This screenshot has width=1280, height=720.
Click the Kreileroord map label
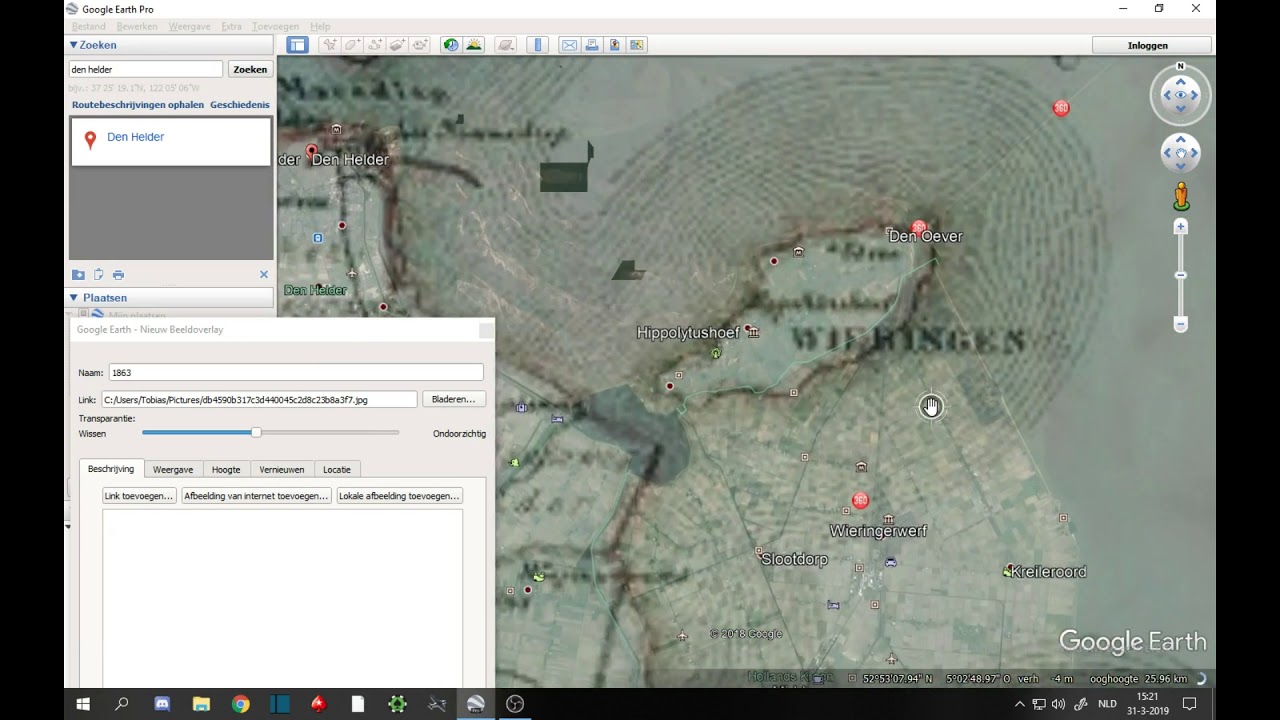[x=1048, y=572]
